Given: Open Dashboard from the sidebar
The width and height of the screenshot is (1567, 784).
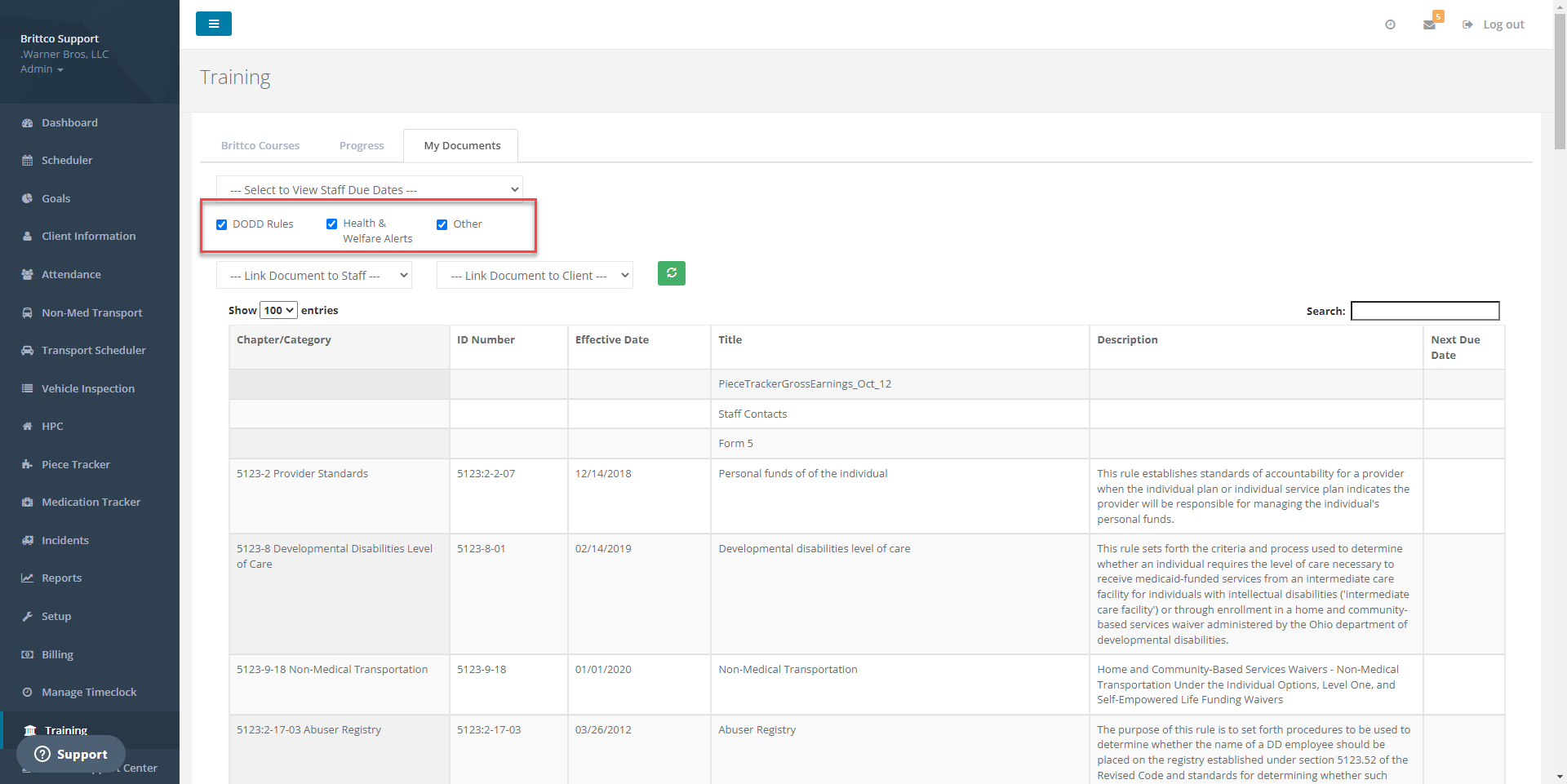Looking at the screenshot, I should tap(69, 122).
